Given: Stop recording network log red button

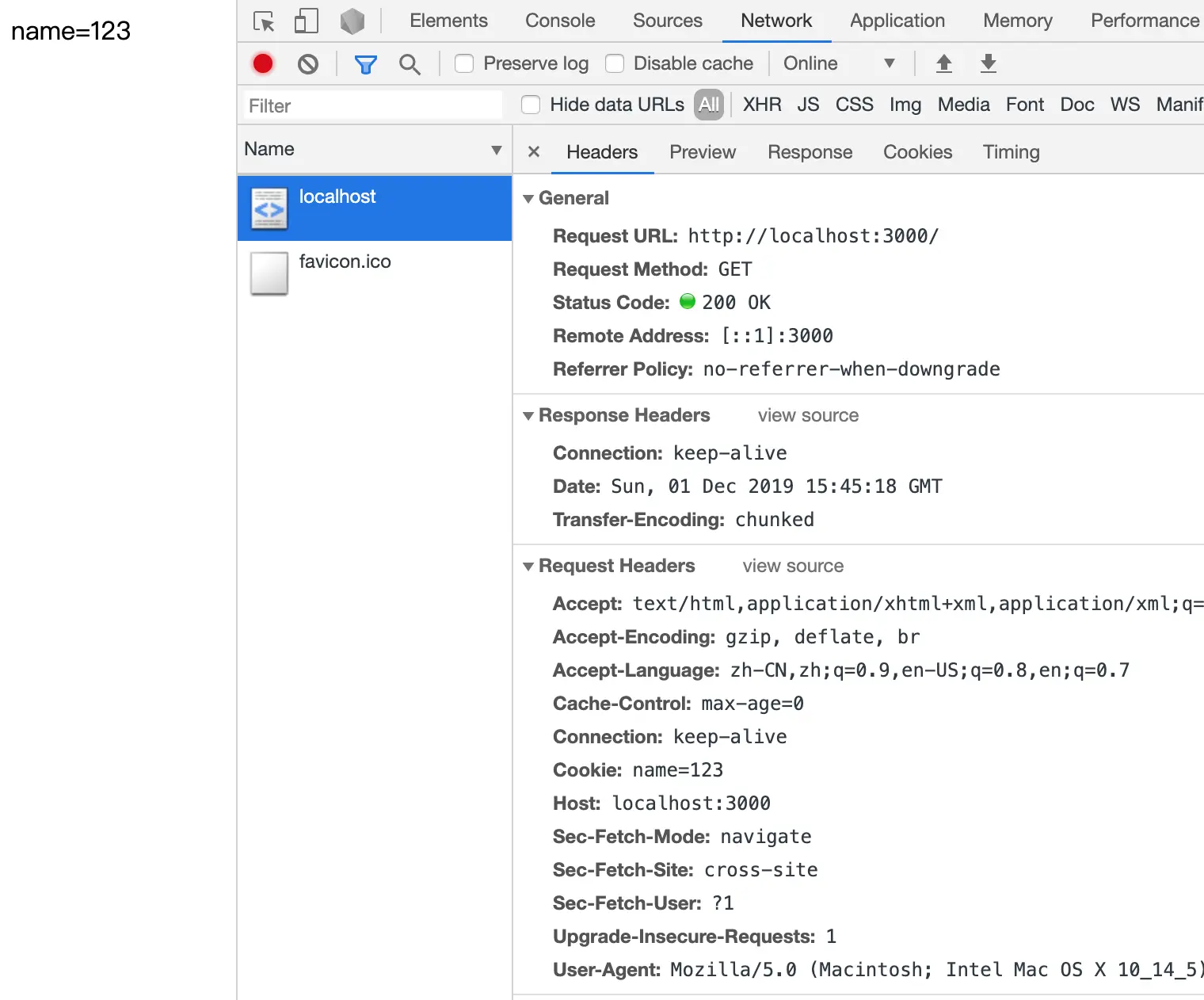Looking at the screenshot, I should pyautogui.click(x=263, y=63).
